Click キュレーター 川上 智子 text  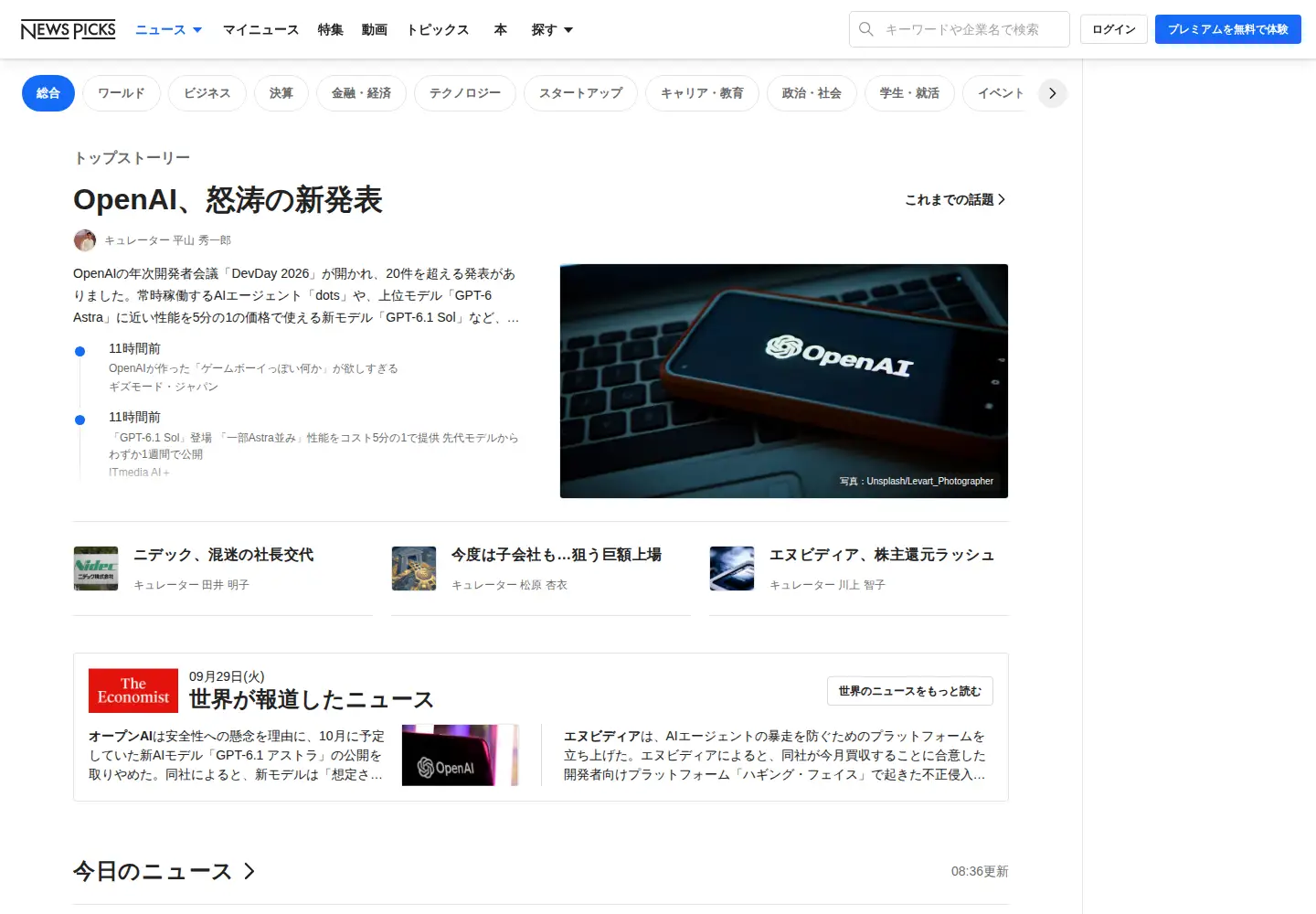tap(827, 585)
